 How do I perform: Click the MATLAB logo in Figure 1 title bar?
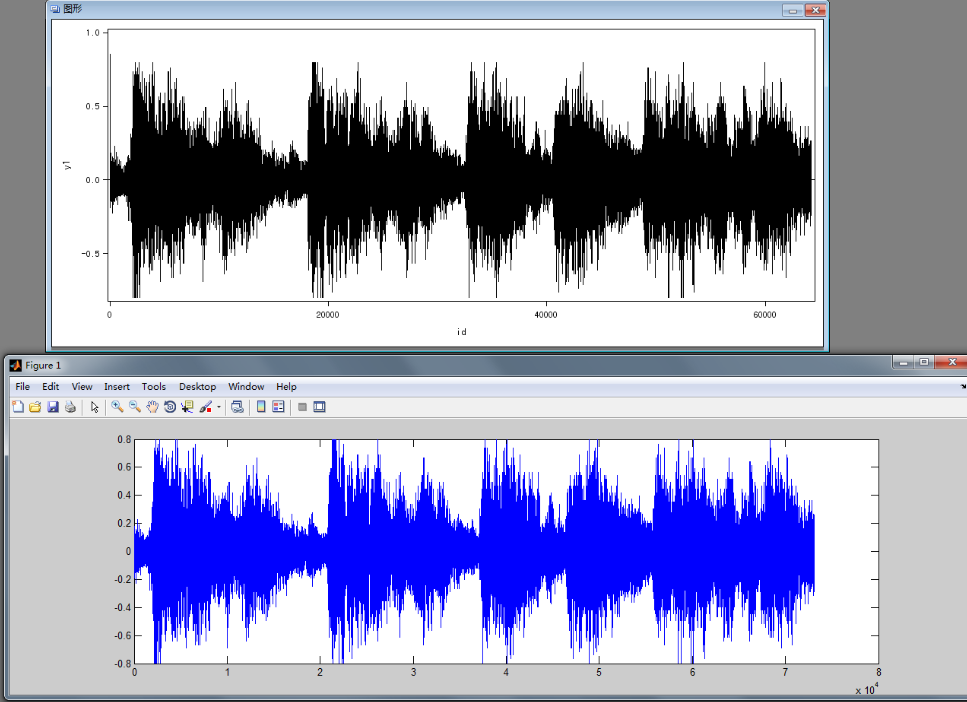click(x=16, y=365)
